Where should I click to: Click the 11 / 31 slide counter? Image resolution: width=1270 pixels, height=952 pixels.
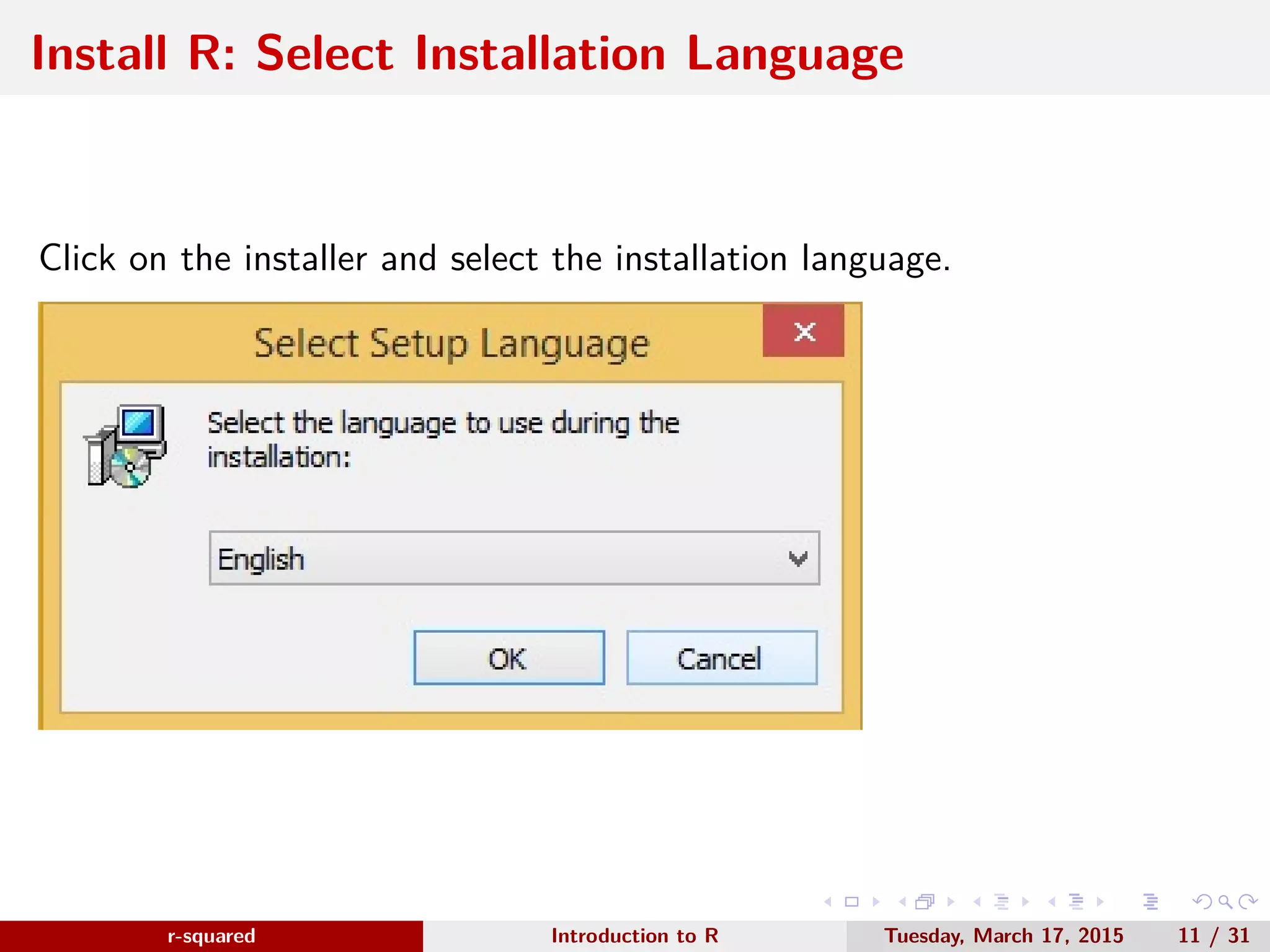point(1214,936)
